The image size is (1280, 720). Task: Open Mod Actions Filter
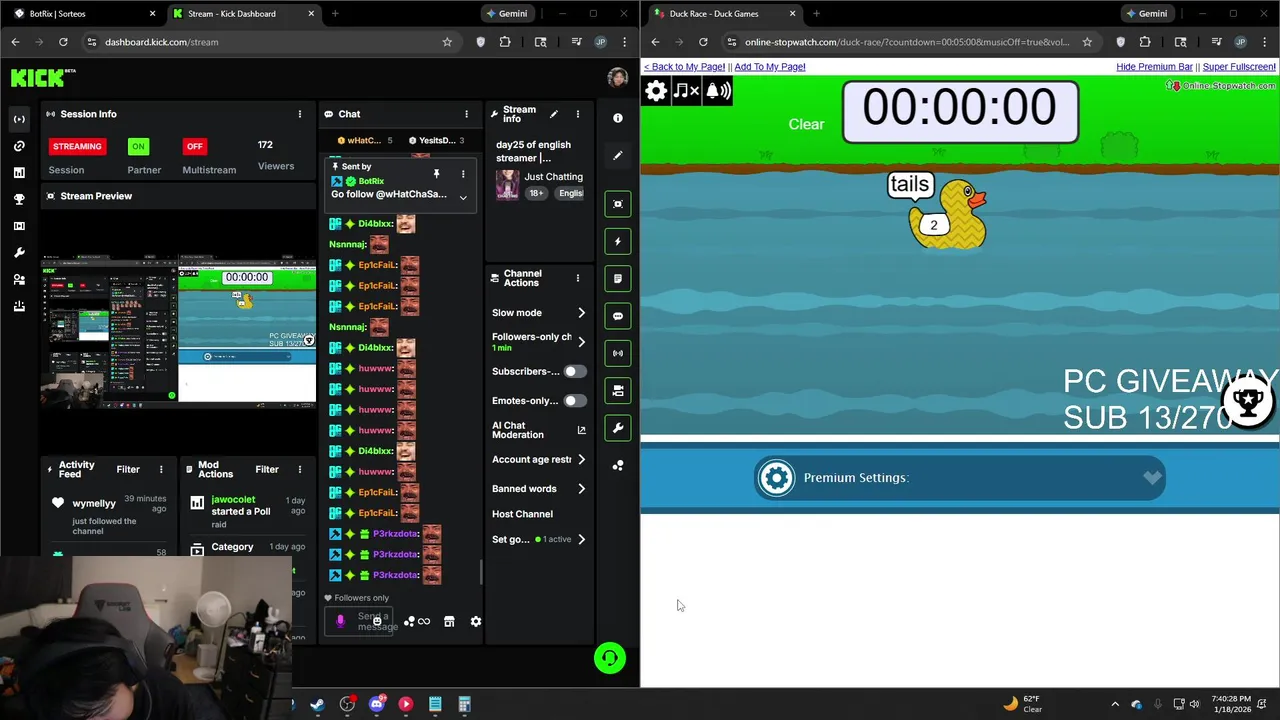[267, 469]
